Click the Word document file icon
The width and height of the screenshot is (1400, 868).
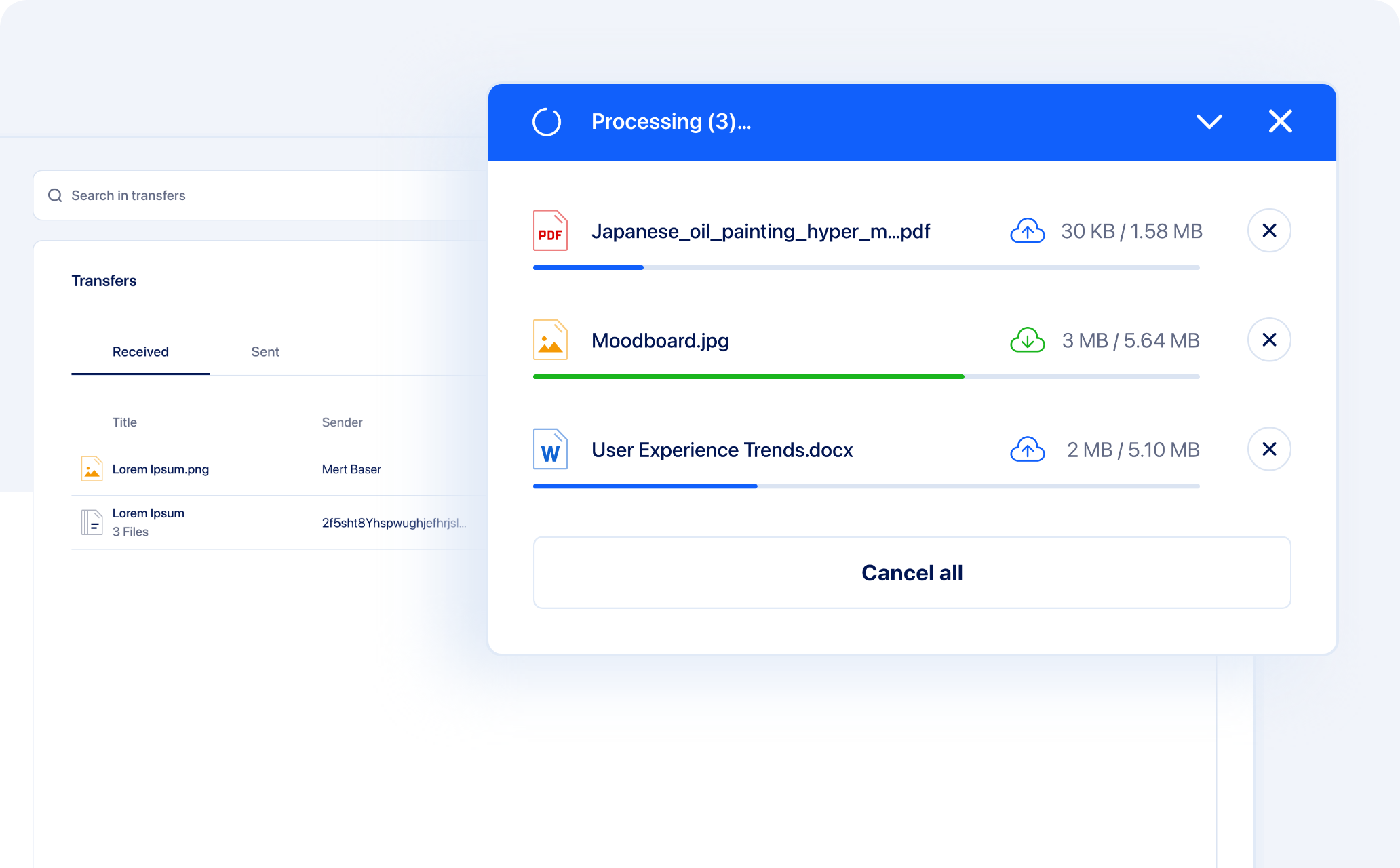550,449
